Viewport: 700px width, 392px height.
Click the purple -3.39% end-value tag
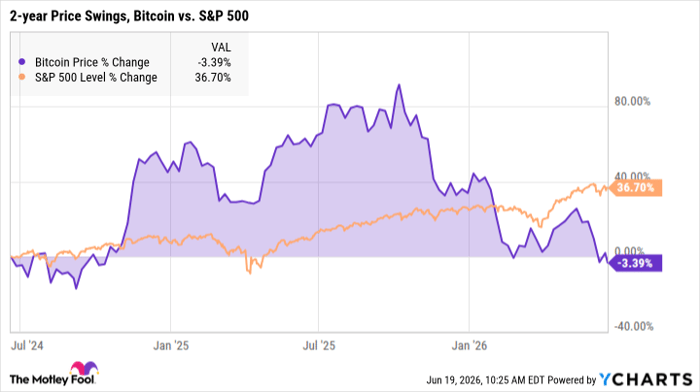635,263
